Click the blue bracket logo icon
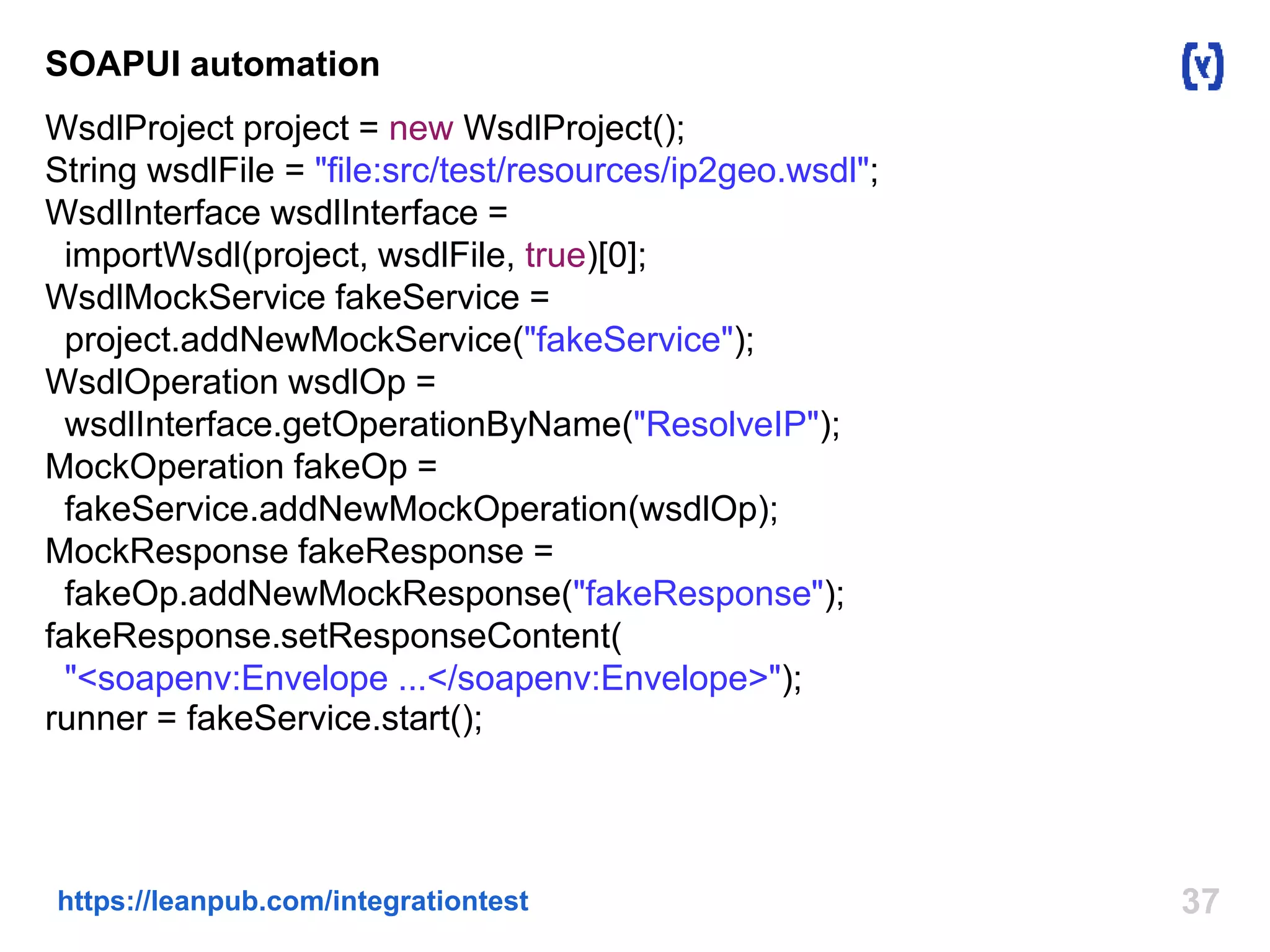Viewport: 1270px width, 952px height. 1202,66
